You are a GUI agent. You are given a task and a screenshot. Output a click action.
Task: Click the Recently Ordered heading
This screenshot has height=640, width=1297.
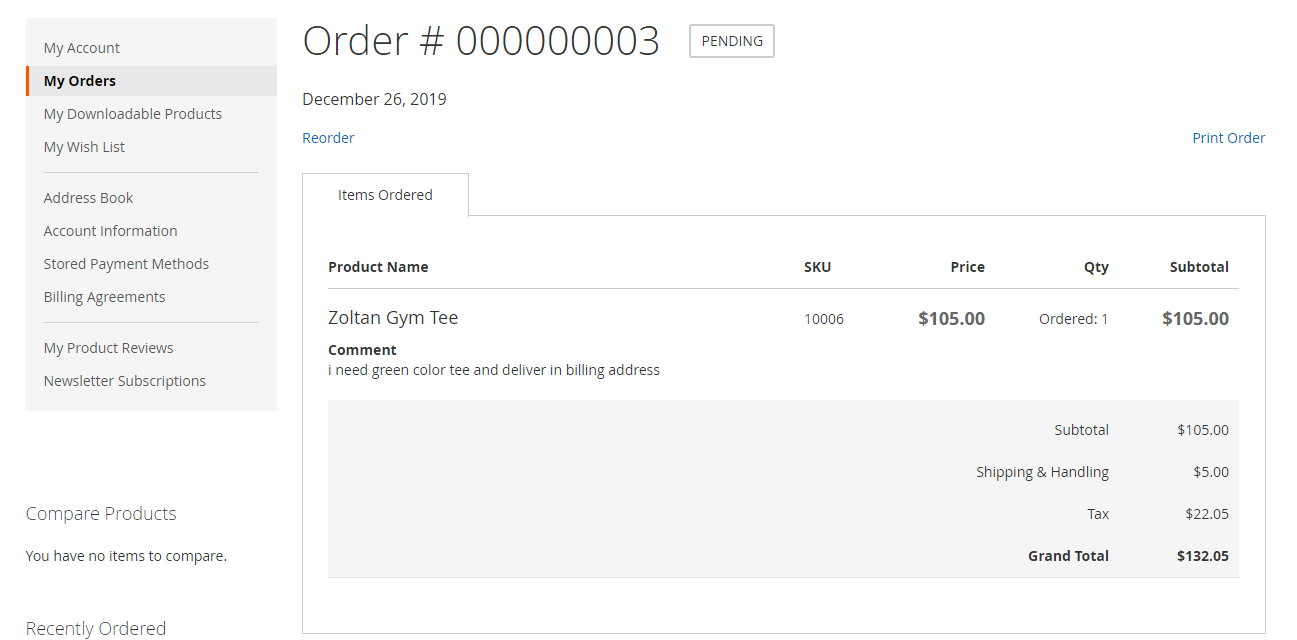(96, 628)
